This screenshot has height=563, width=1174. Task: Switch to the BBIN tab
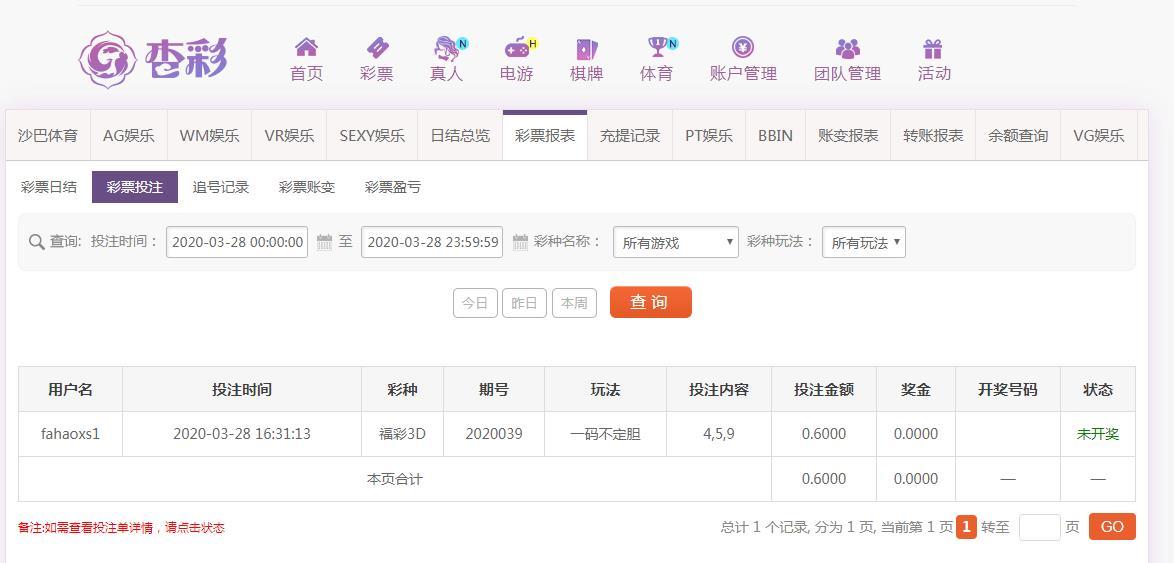[776, 136]
